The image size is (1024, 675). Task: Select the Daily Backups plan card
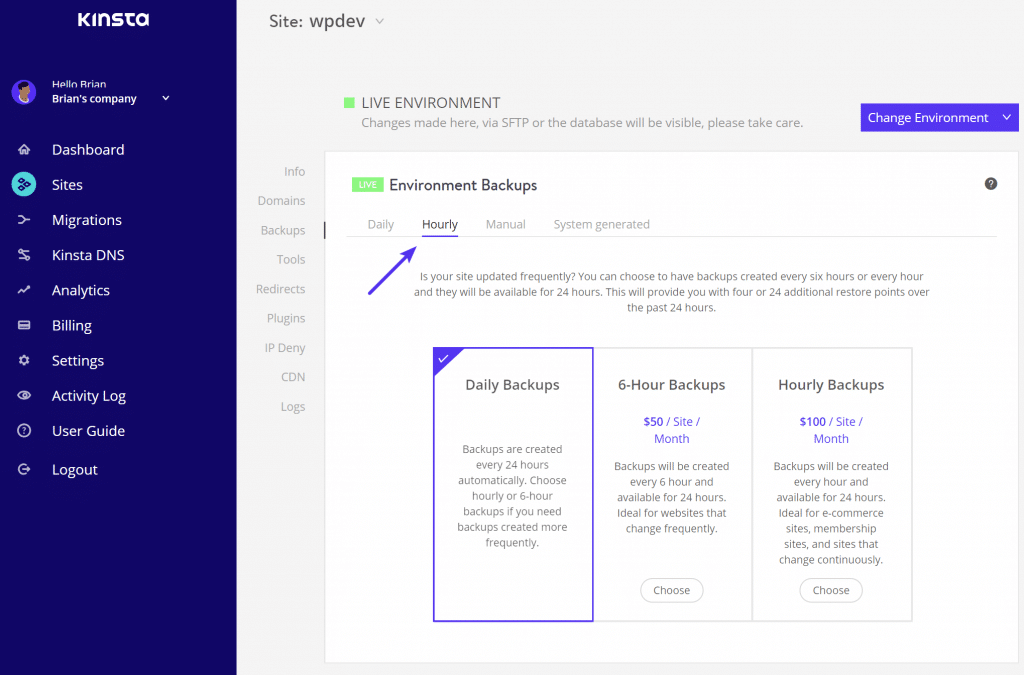(x=513, y=485)
